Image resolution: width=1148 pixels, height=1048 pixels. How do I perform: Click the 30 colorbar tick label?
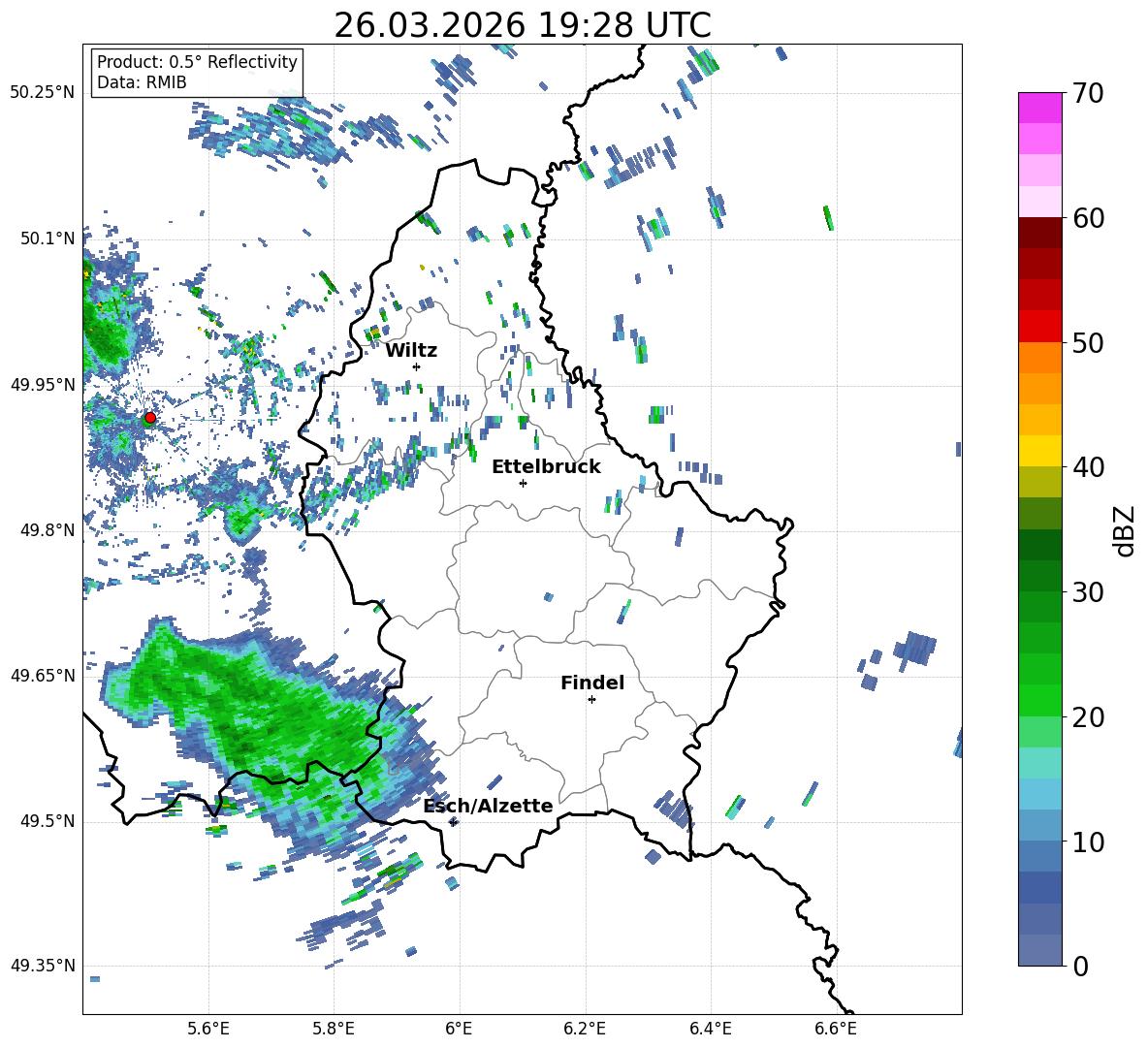click(x=1087, y=592)
